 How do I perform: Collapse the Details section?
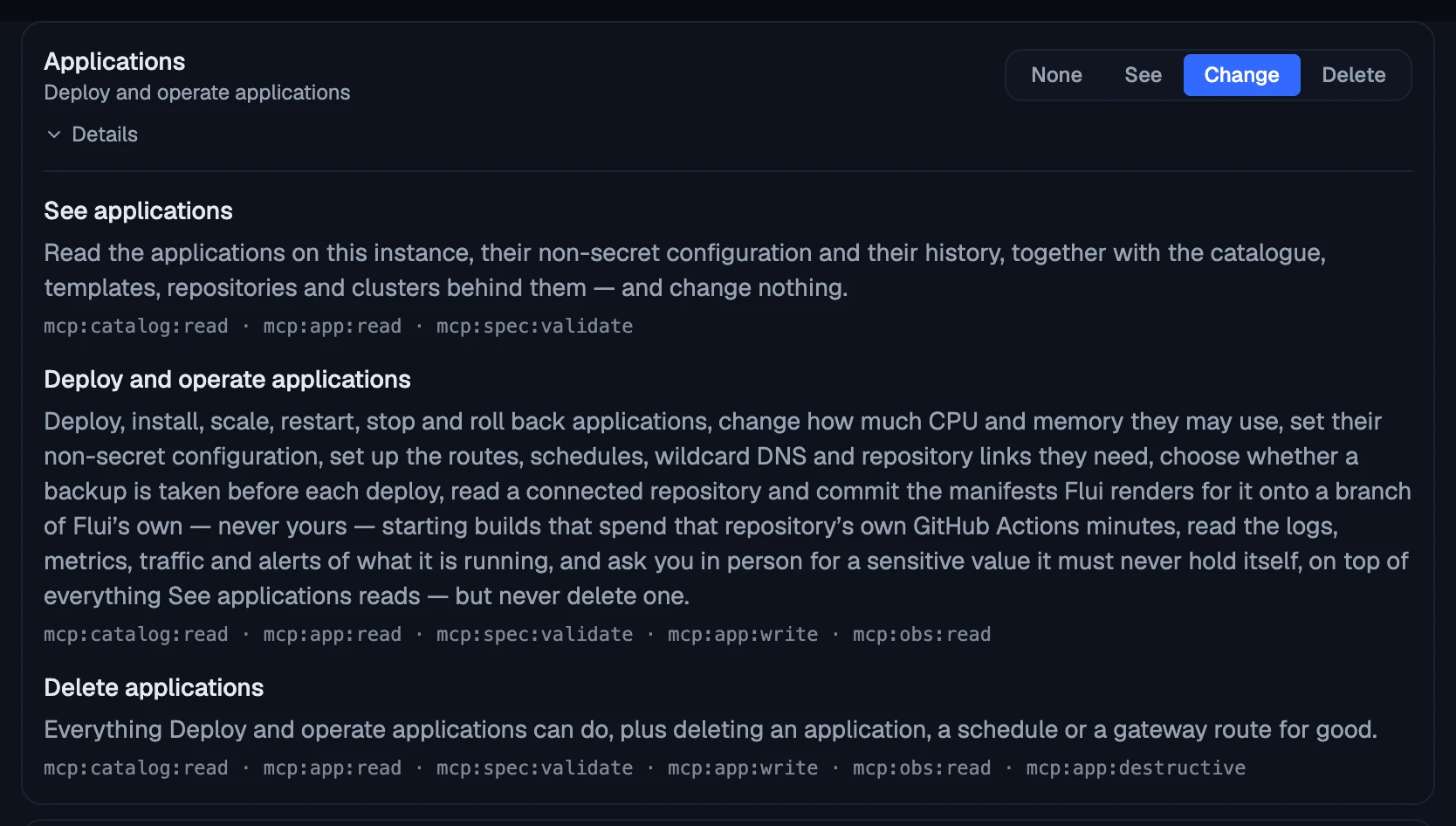92,134
